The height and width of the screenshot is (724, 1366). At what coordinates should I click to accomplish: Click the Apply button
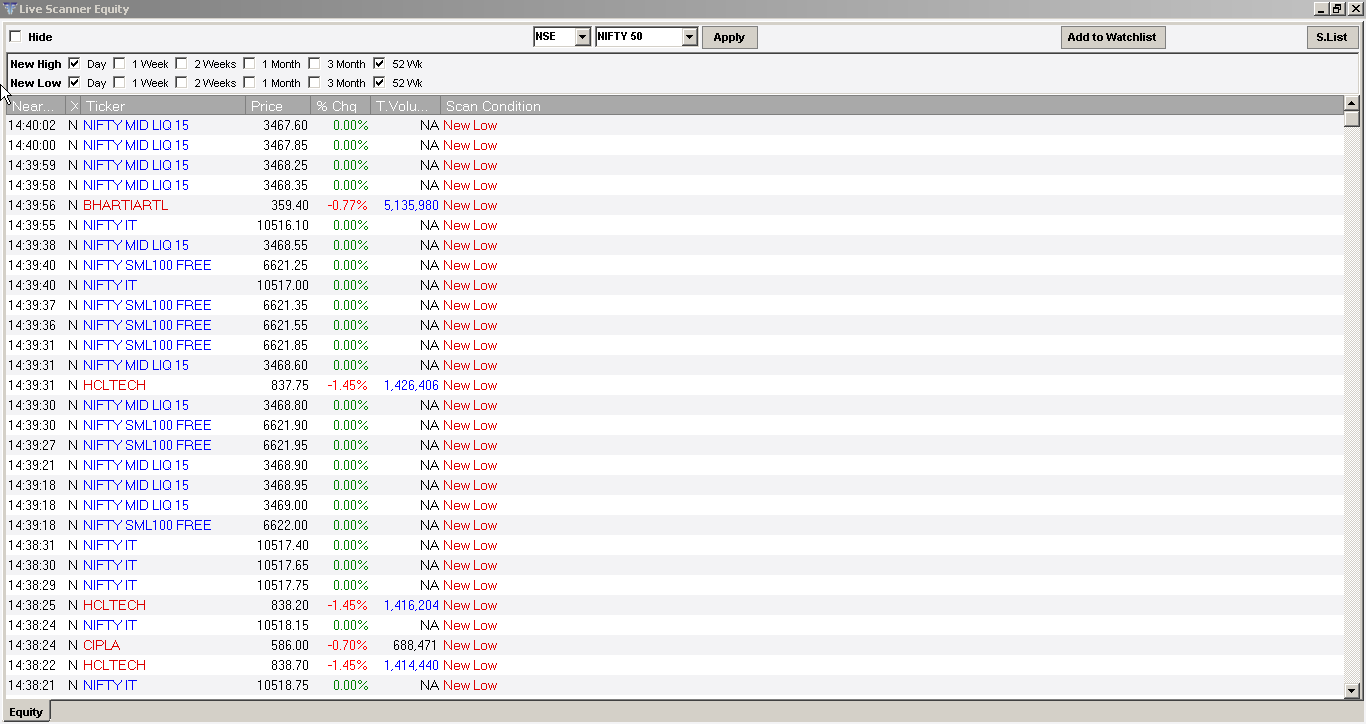click(x=729, y=36)
